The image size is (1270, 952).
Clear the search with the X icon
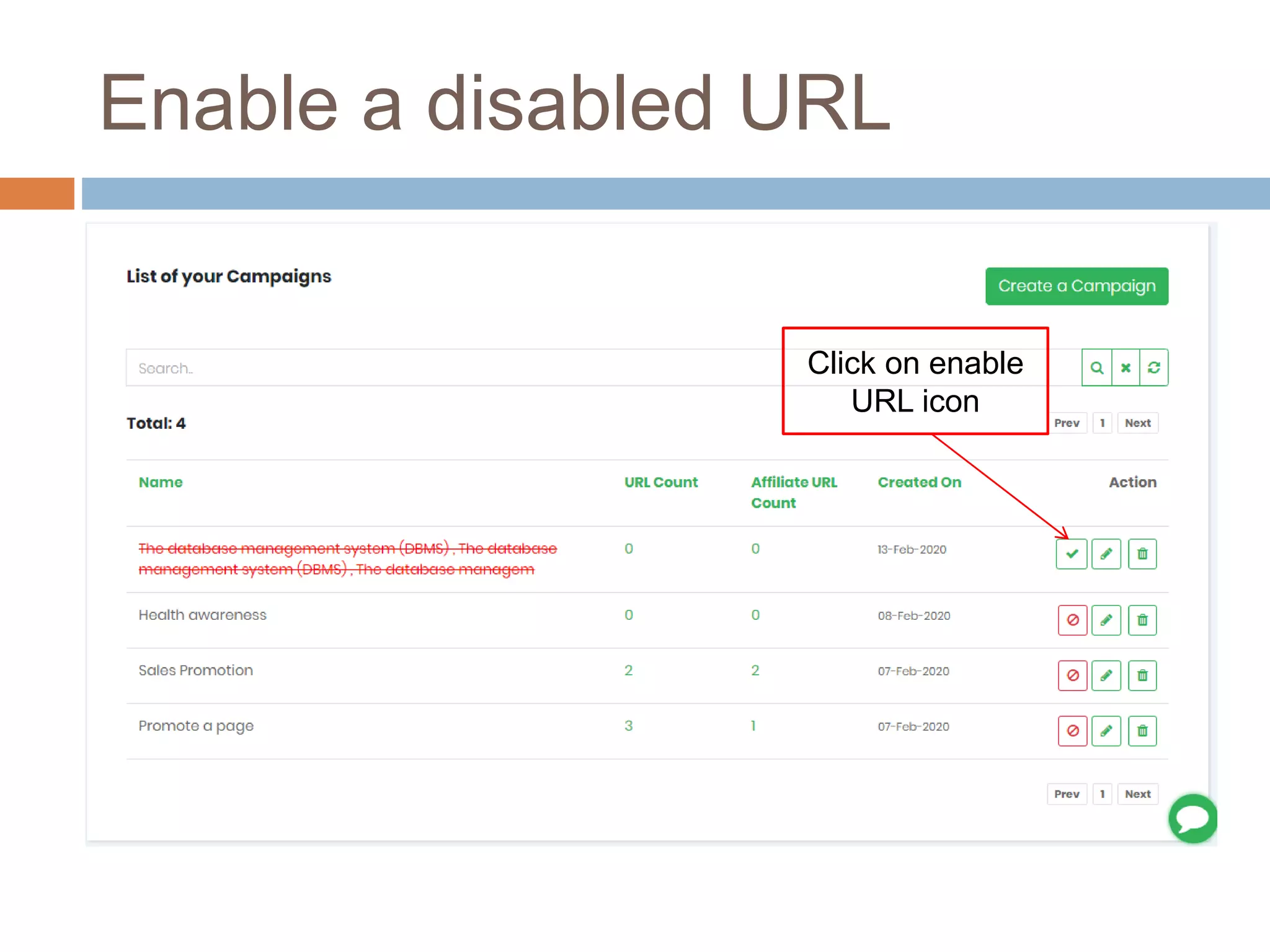1126,368
